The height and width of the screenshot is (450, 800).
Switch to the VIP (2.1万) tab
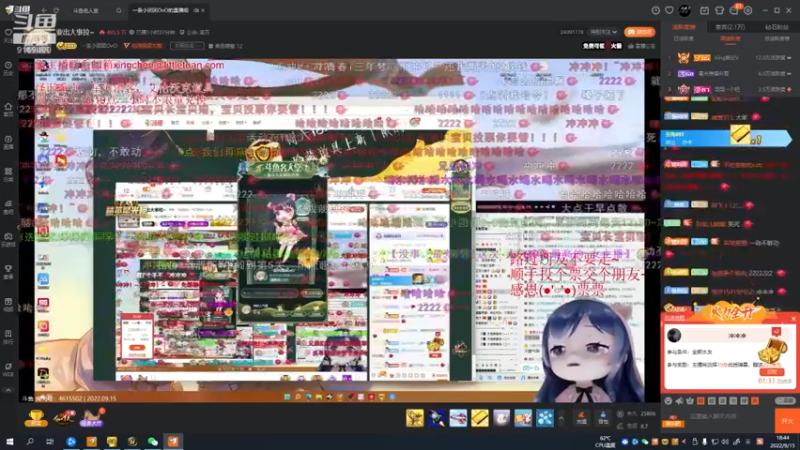[x=730, y=27]
